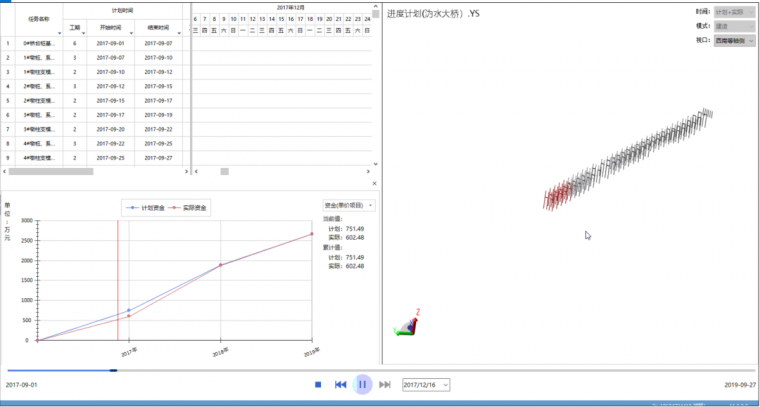The image size is (760, 407).
Task: Click the filter arrow on 任务名称 column
Action: pos(58,33)
